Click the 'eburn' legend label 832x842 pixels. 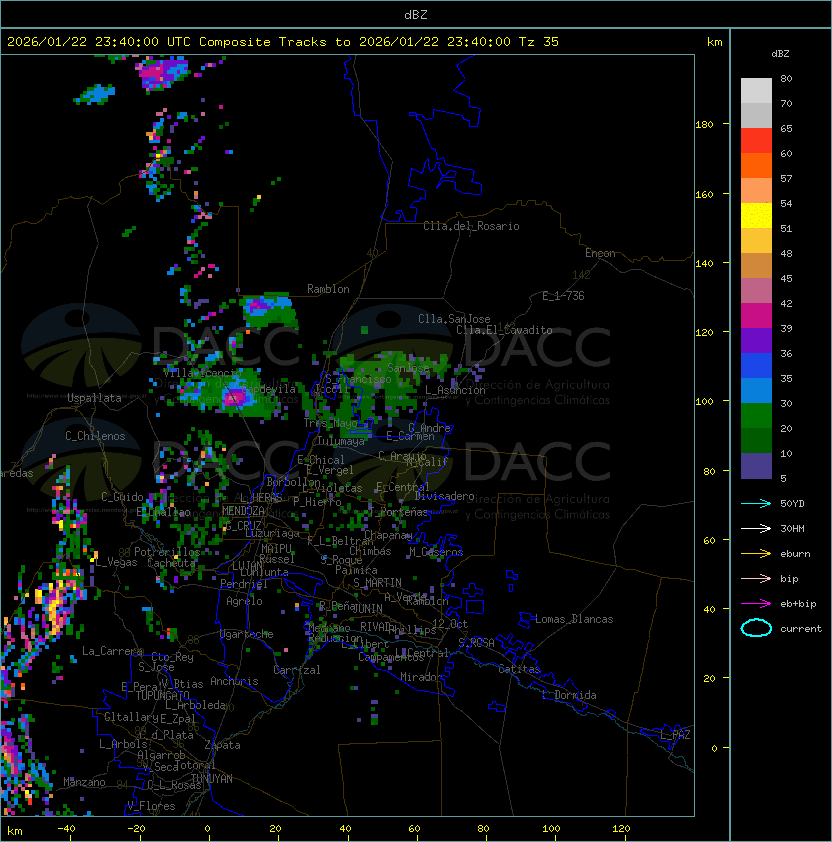point(795,554)
